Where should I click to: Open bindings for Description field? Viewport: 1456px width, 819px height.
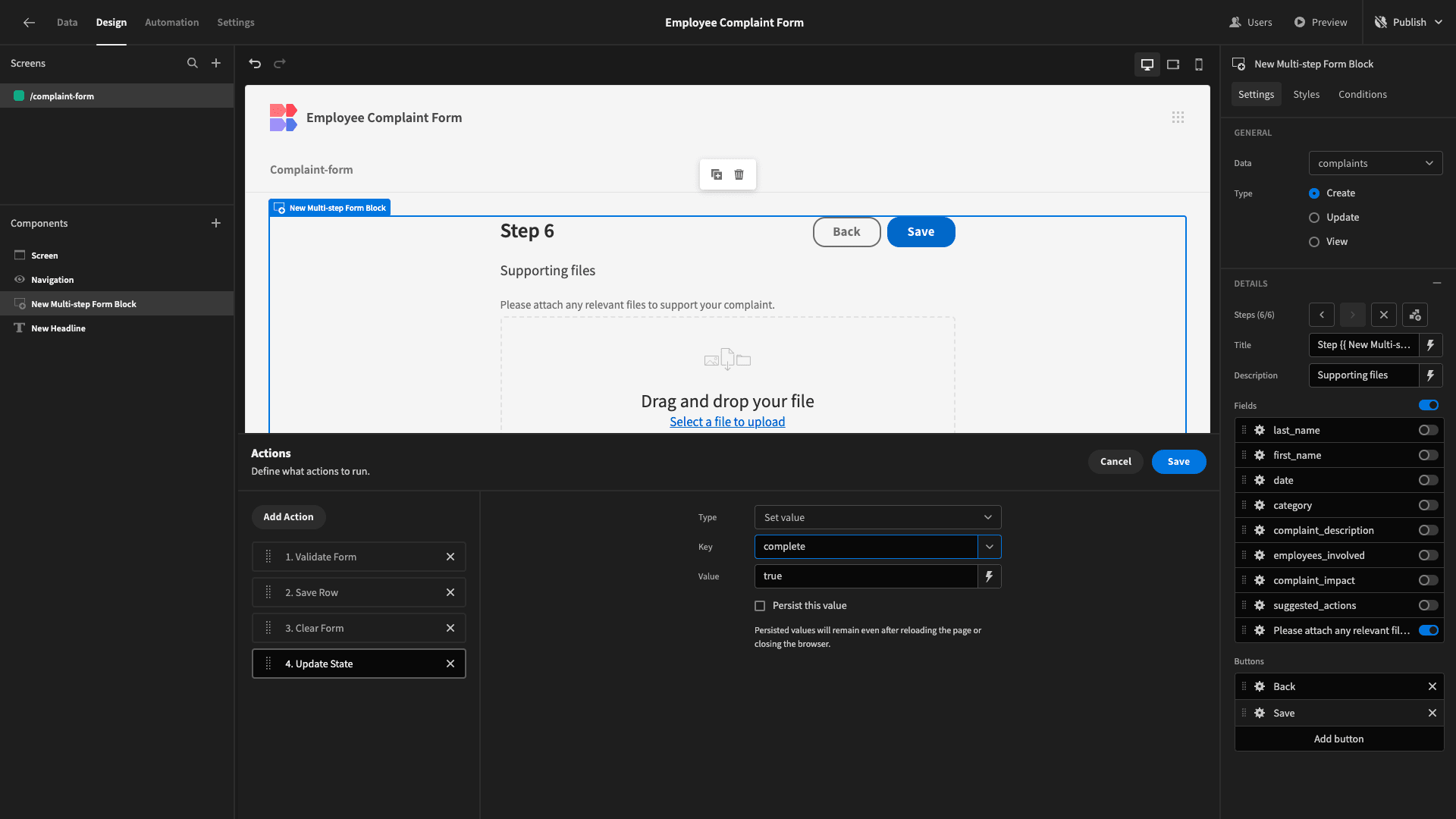[x=1431, y=375]
